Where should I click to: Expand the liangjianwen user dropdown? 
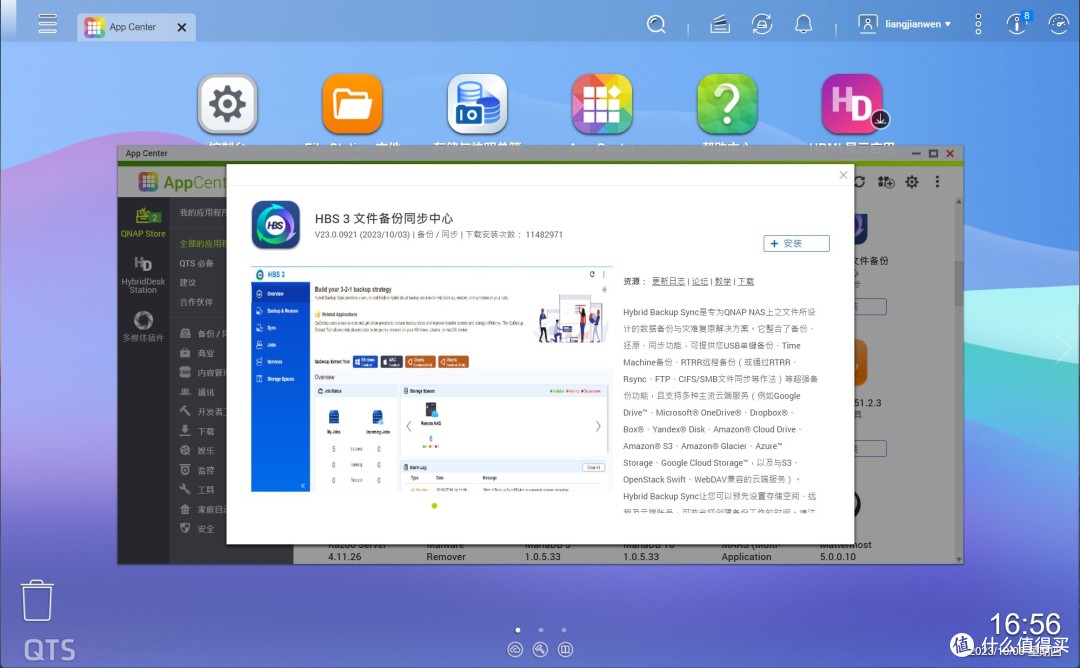click(x=904, y=24)
